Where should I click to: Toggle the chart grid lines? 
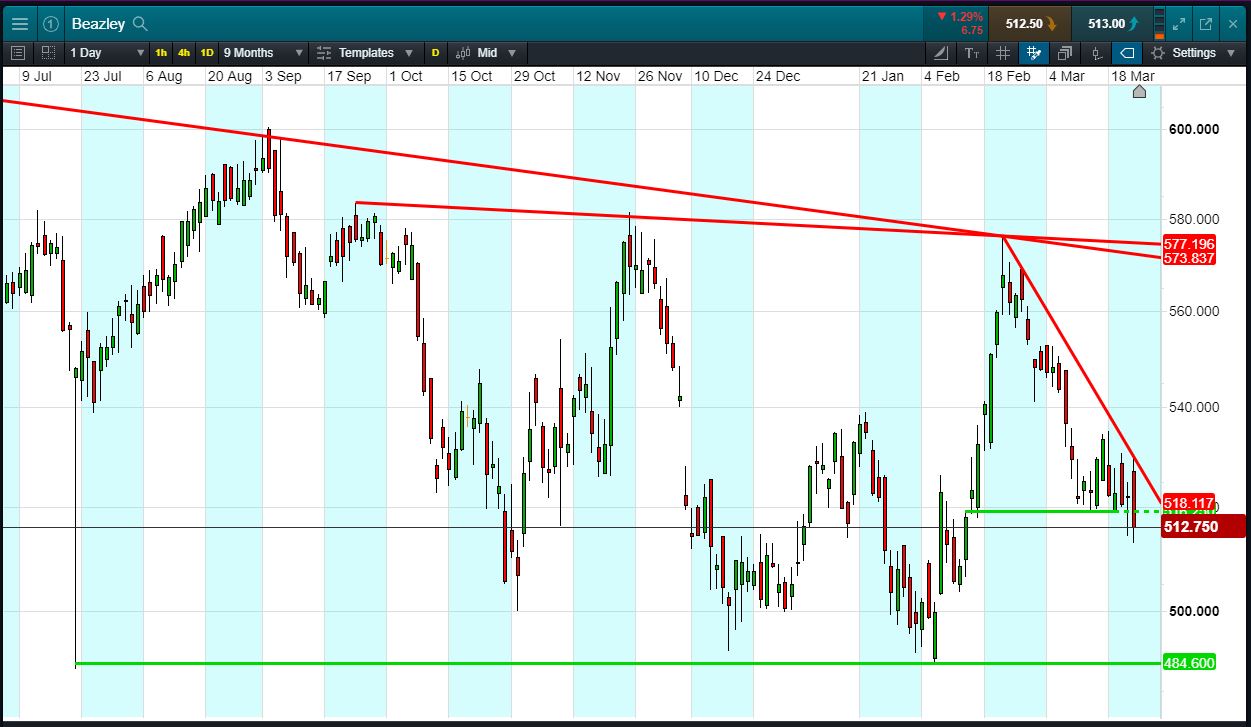1002,52
